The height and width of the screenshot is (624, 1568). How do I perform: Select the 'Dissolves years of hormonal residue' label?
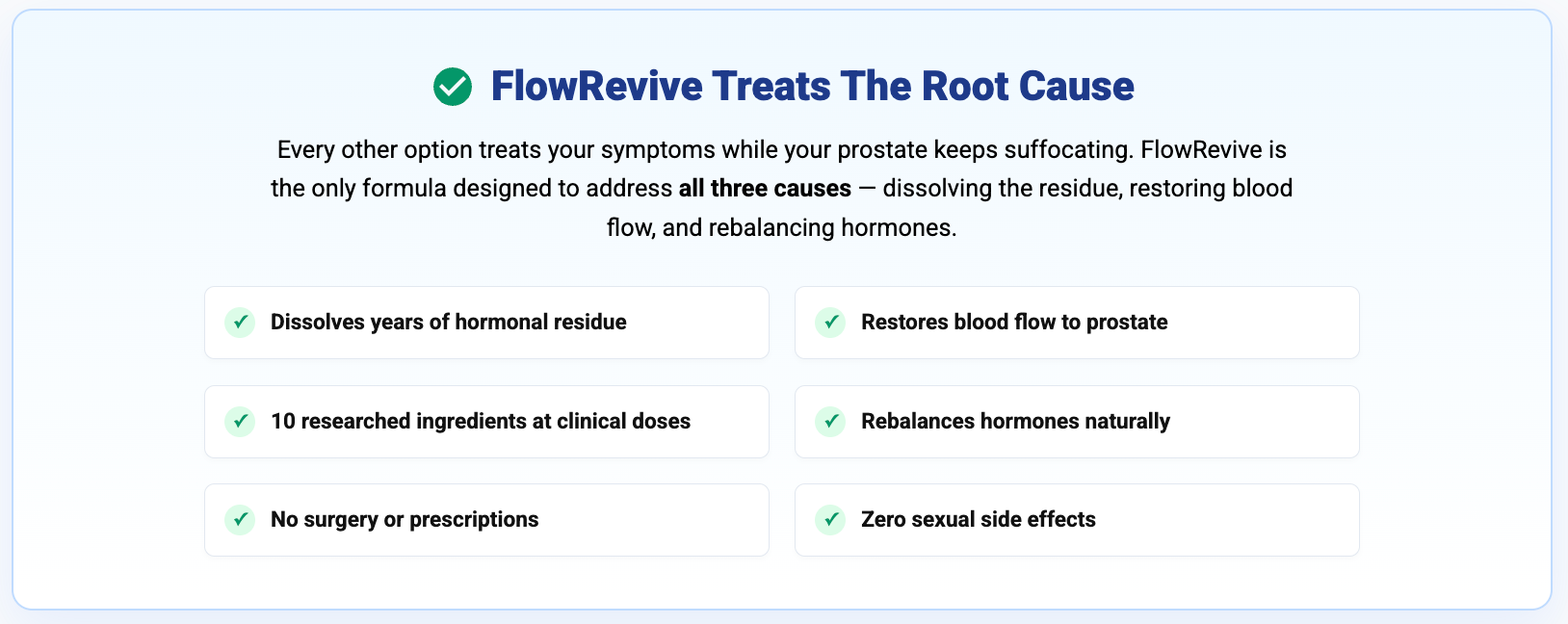pos(448,323)
